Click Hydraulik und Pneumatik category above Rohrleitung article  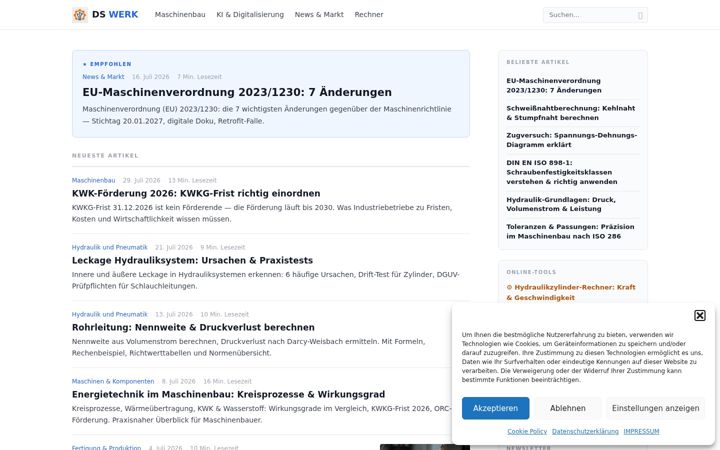tap(110, 315)
